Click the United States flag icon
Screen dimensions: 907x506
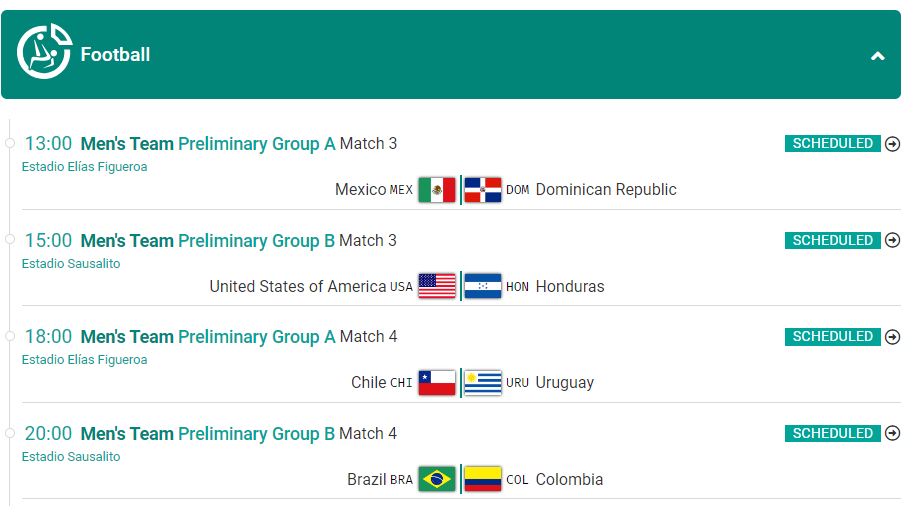click(437, 286)
